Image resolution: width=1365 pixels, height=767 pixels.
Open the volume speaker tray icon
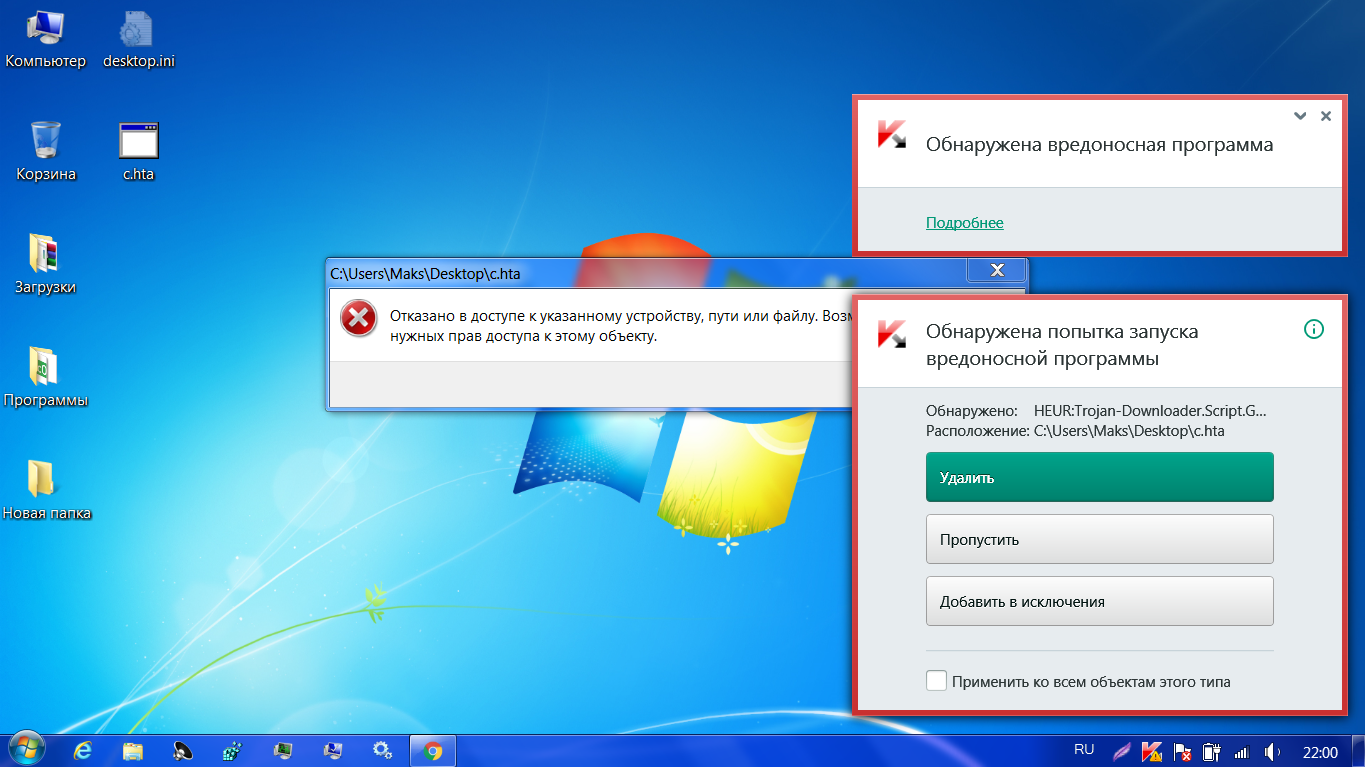[x=1272, y=751]
